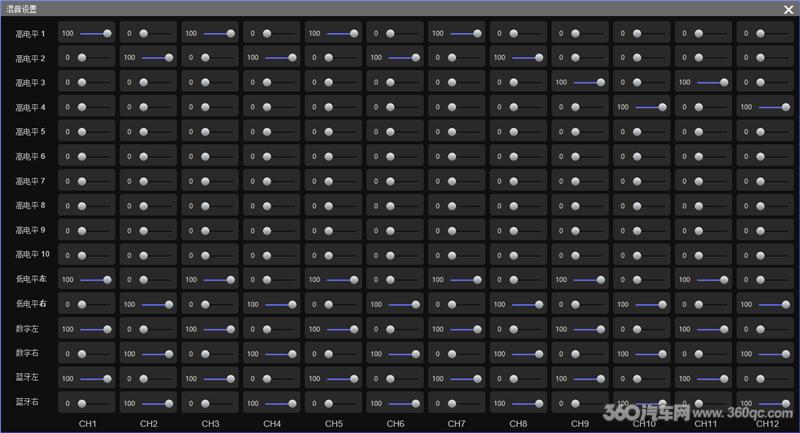
Task: Click the CH4 column label
Action: pos(272,424)
